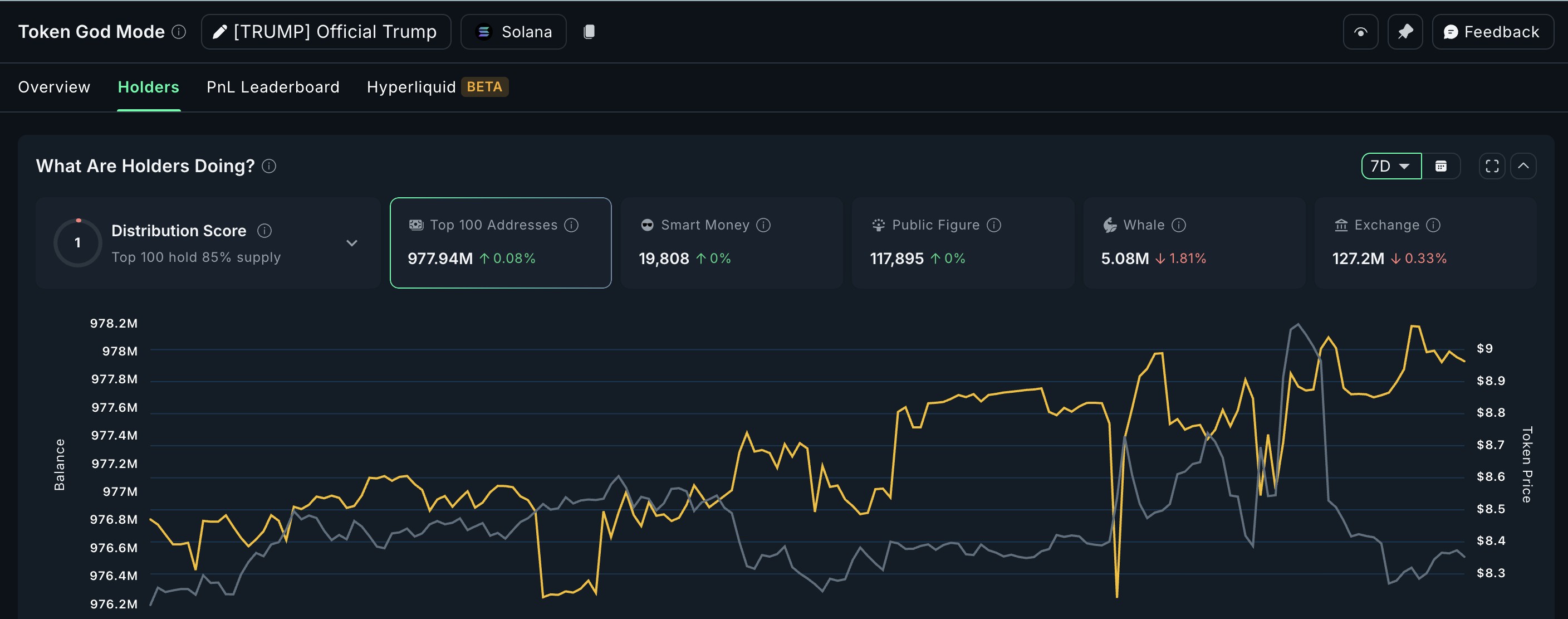Image resolution: width=1568 pixels, height=619 pixels.
Task: Select the Whale card
Action: (x=1194, y=242)
